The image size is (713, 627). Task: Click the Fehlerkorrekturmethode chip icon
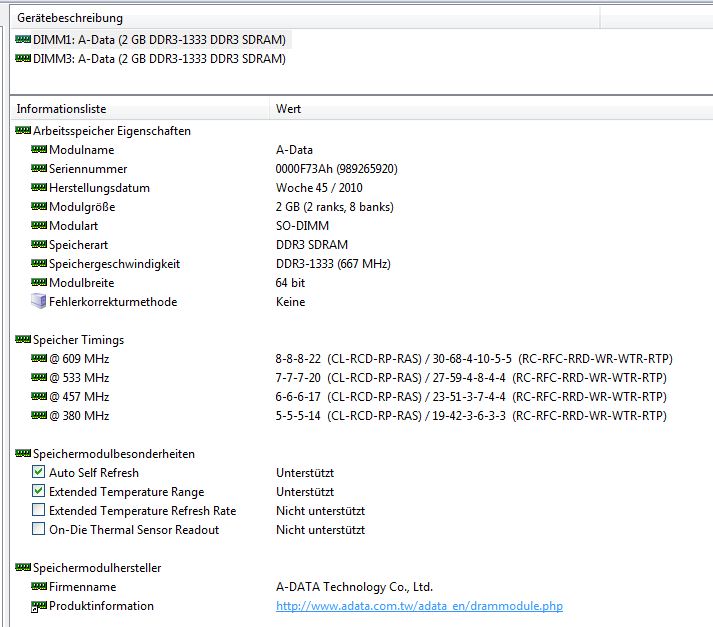(x=39, y=301)
